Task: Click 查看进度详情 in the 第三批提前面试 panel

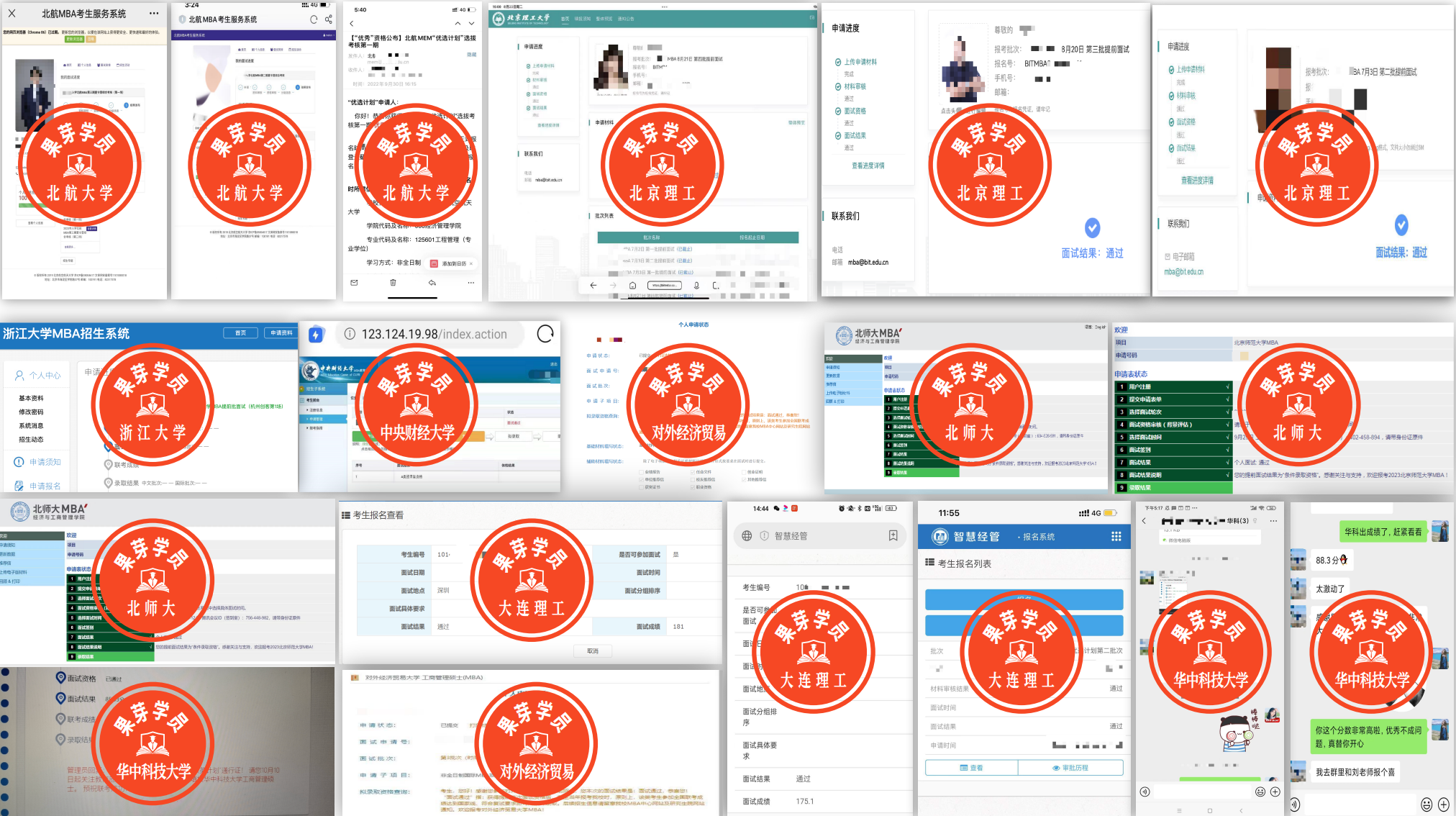Action: pos(868,166)
